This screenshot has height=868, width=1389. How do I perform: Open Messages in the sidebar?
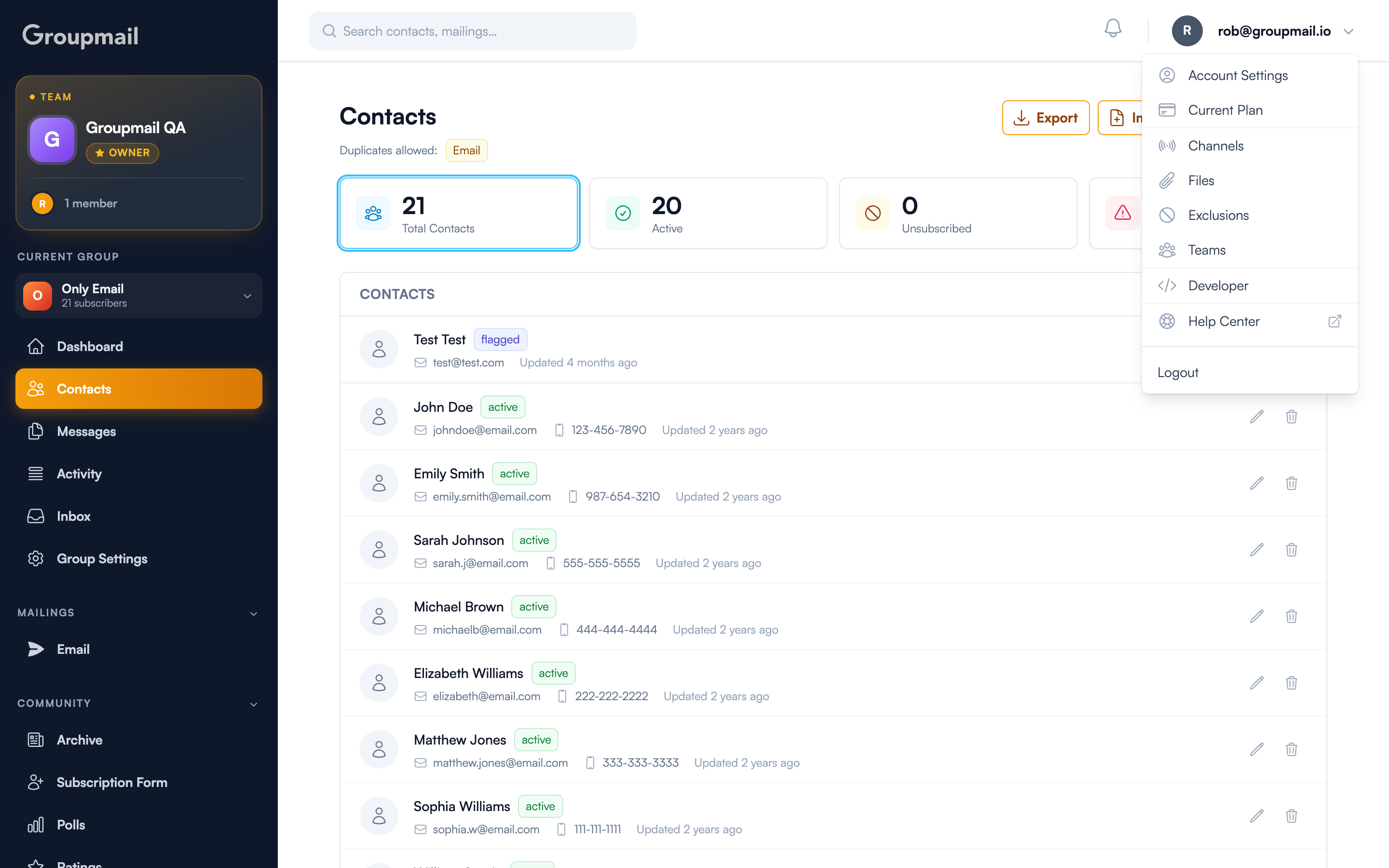pos(139,432)
